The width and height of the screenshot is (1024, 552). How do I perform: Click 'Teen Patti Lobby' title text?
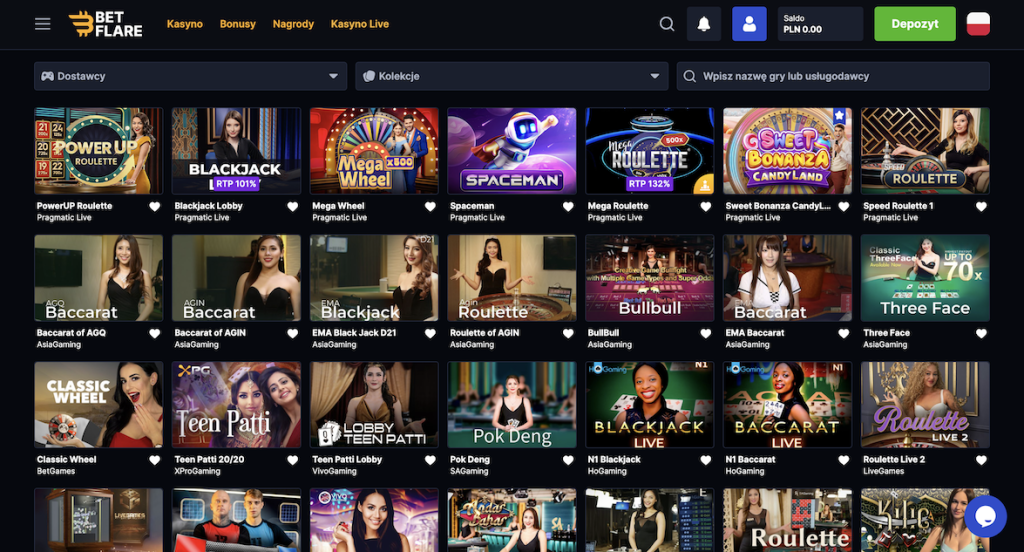[347, 459]
